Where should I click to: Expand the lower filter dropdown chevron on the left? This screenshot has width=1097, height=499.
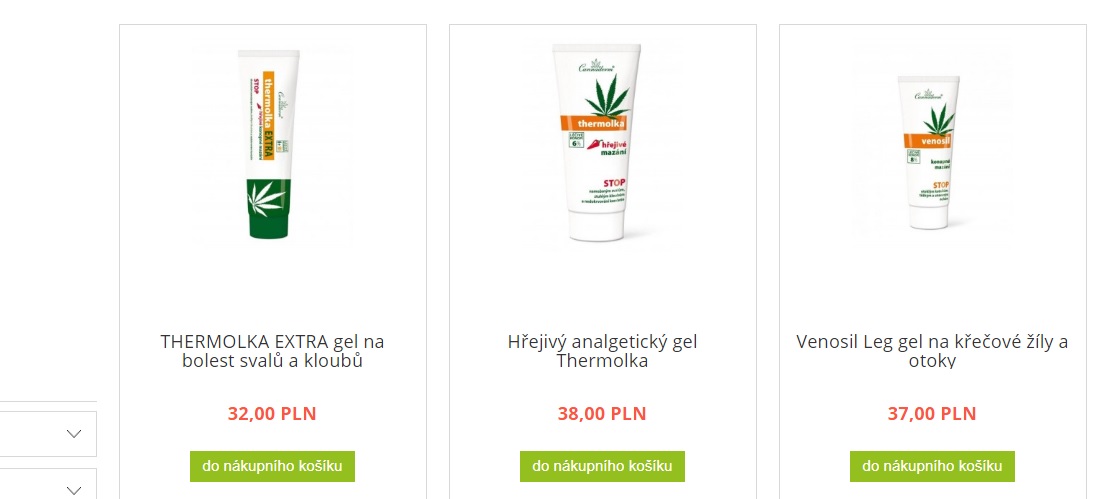point(73,490)
